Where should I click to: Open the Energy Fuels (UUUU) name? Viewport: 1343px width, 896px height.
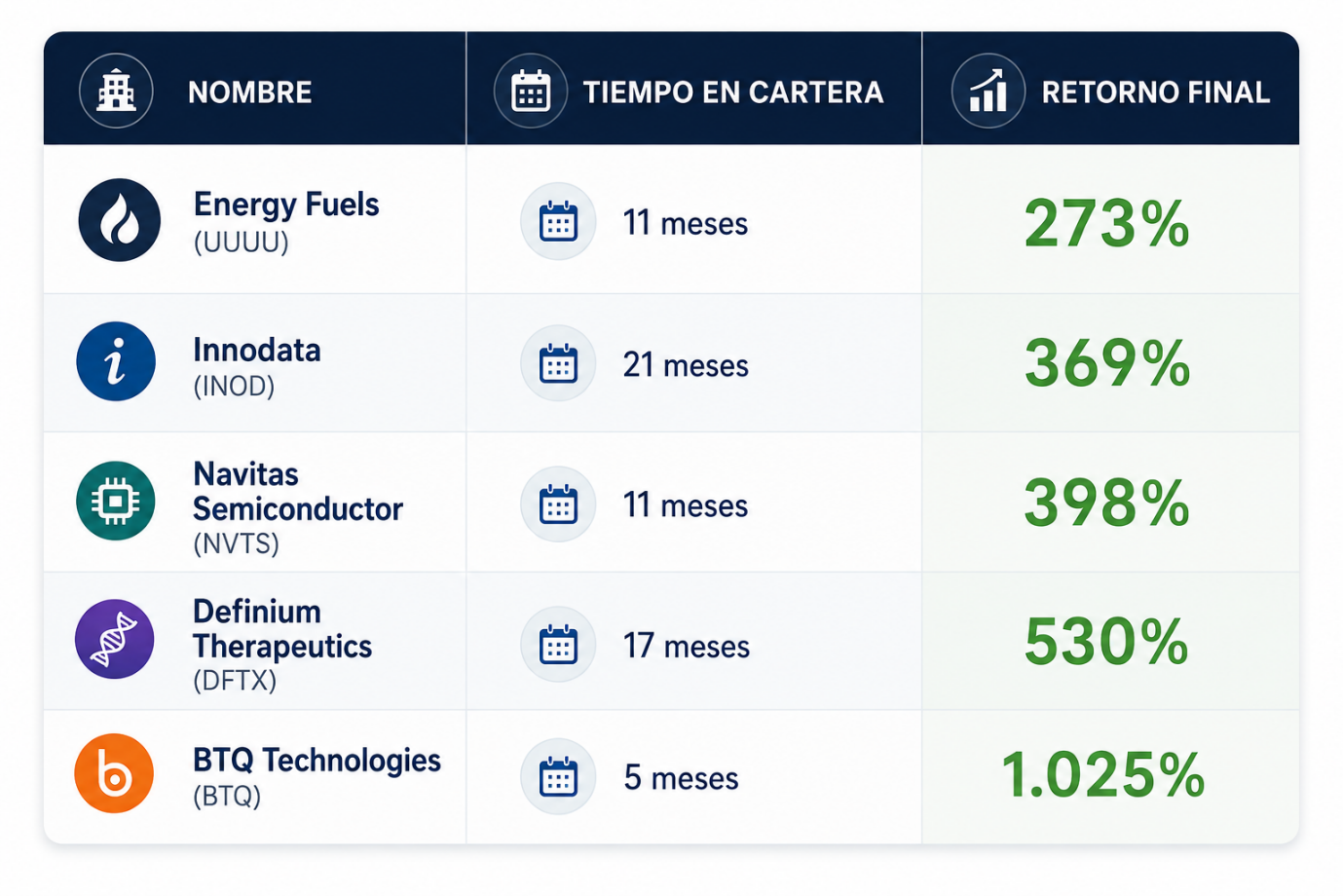click(286, 222)
